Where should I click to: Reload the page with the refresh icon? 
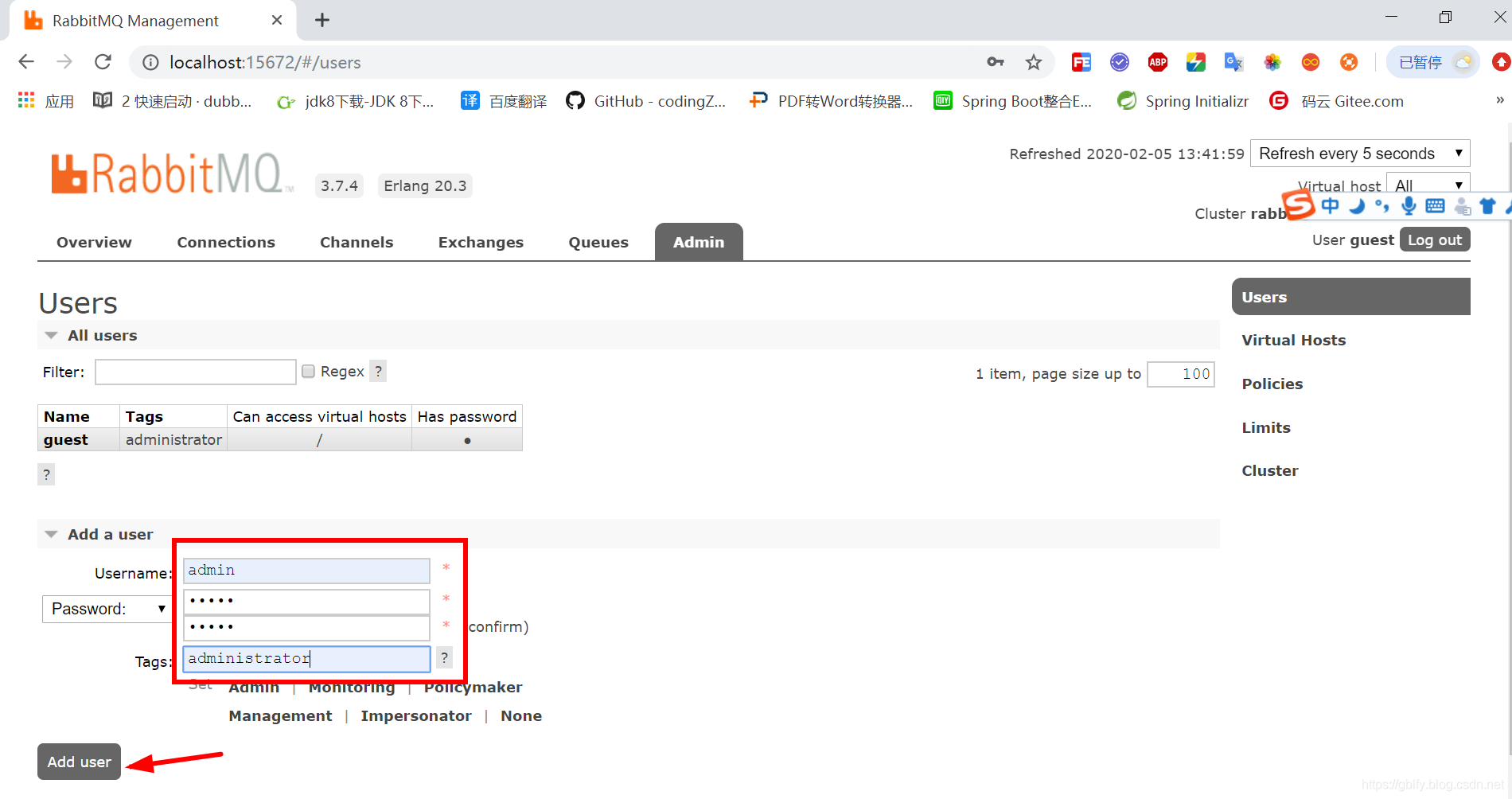pyautogui.click(x=103, y=62)
